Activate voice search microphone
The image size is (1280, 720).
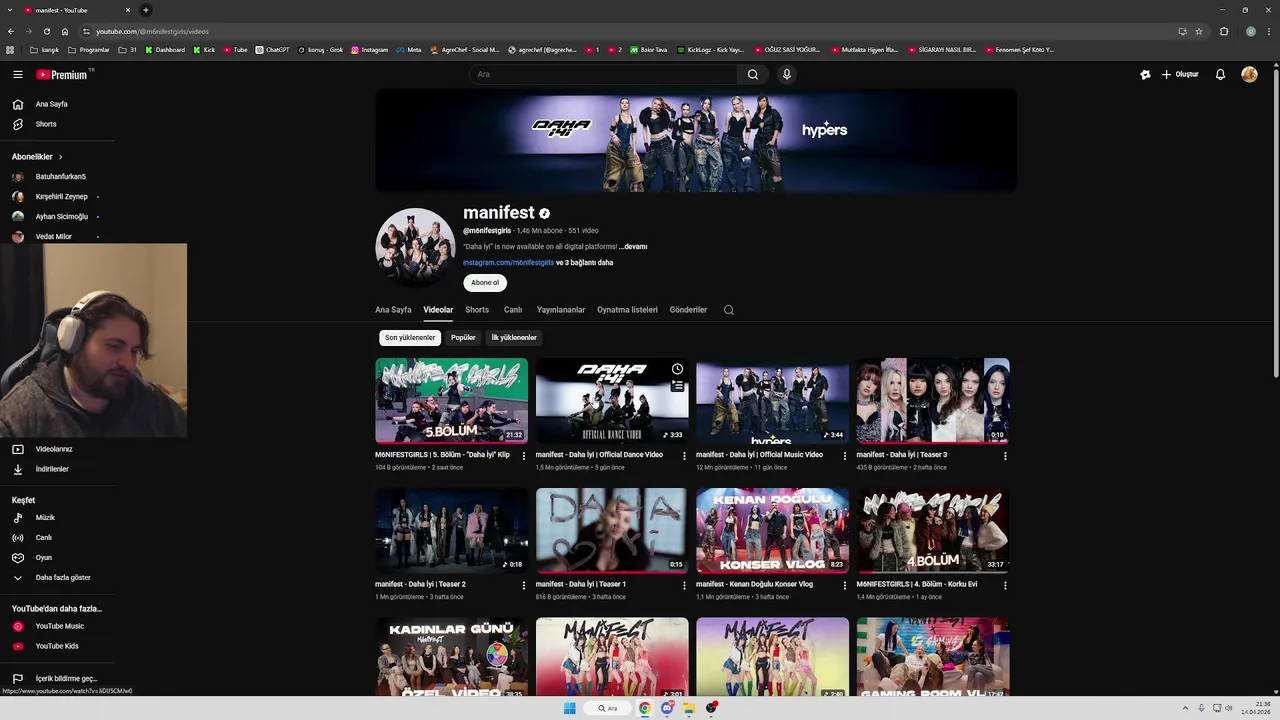[787, 74]
